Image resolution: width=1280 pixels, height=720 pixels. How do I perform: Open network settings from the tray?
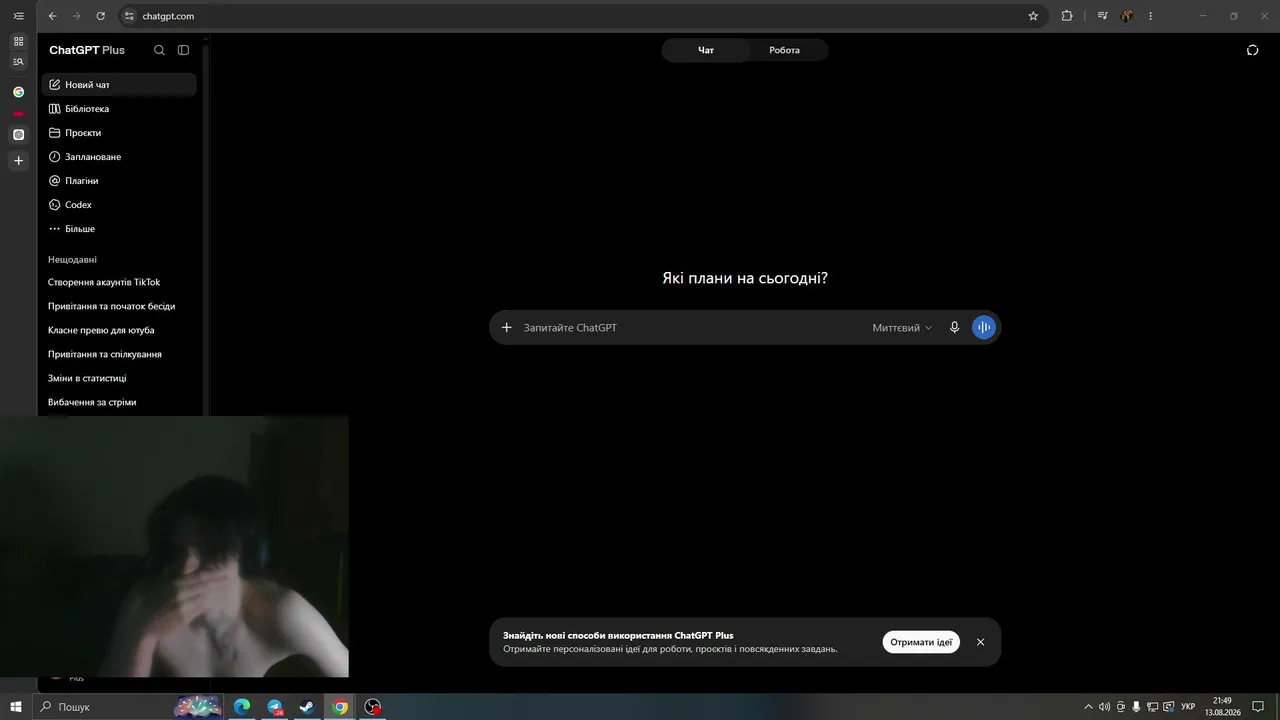(1152, 707)
